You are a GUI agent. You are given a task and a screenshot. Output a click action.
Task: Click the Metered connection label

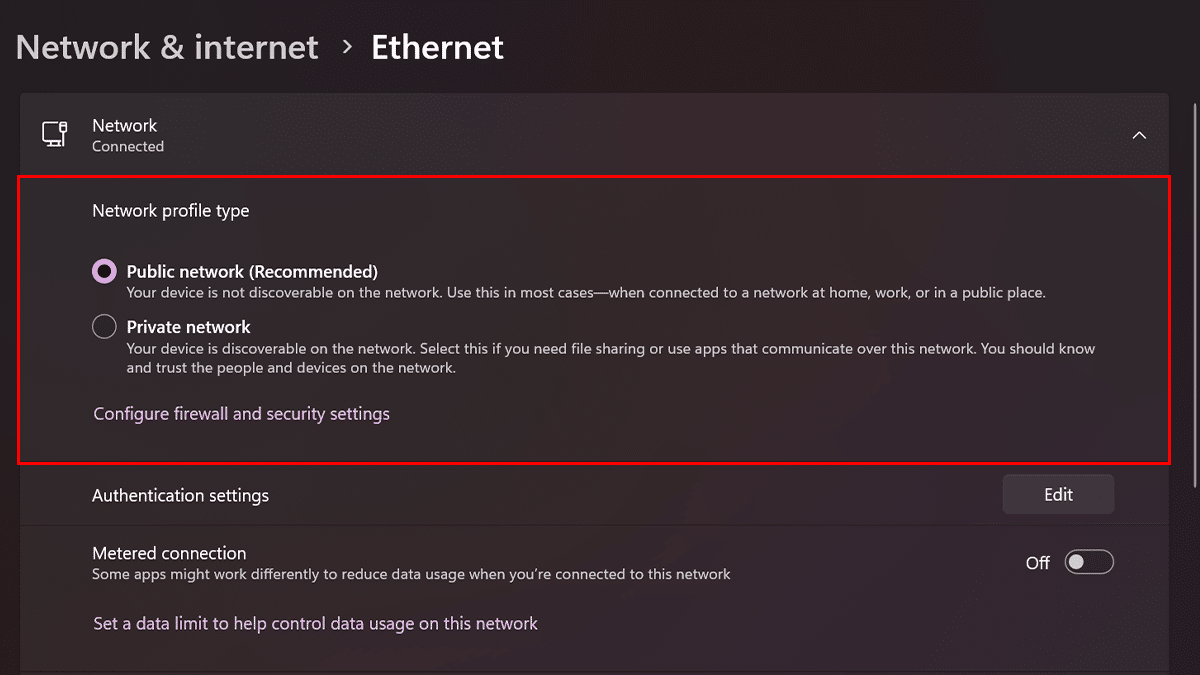169,553
